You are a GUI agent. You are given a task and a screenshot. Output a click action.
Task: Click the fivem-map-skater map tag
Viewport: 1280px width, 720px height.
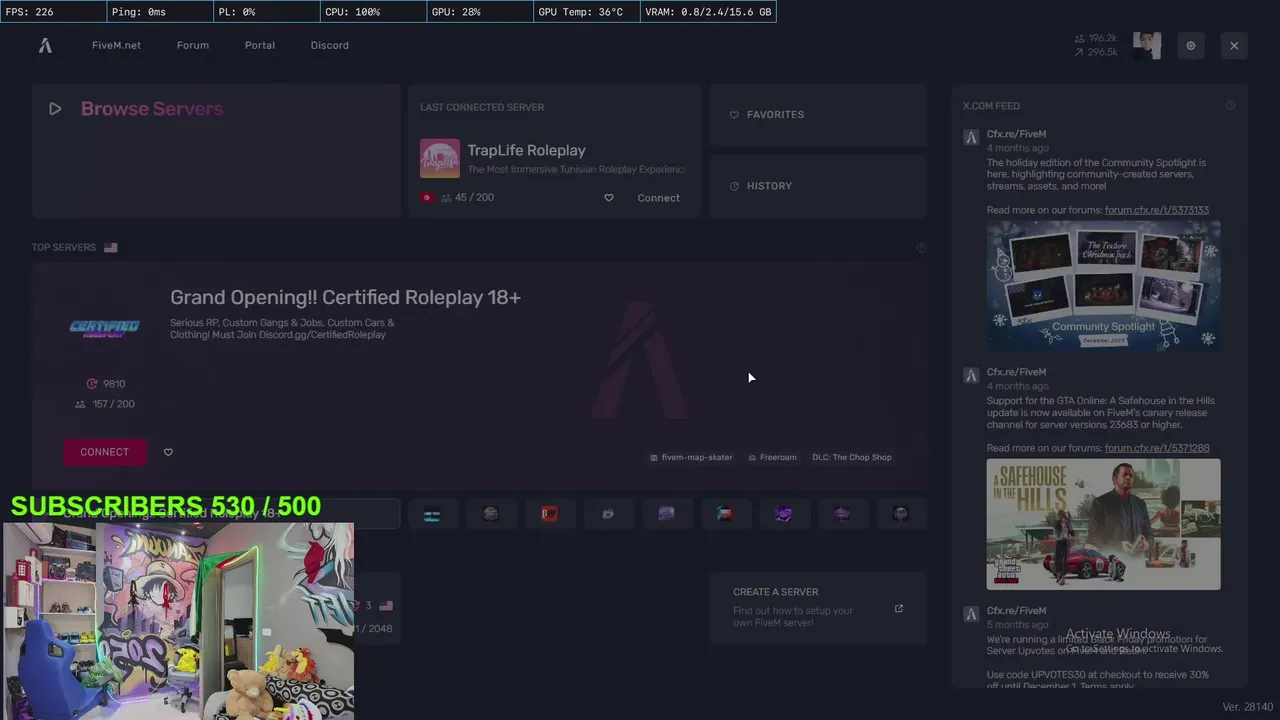tap(691, 457)
